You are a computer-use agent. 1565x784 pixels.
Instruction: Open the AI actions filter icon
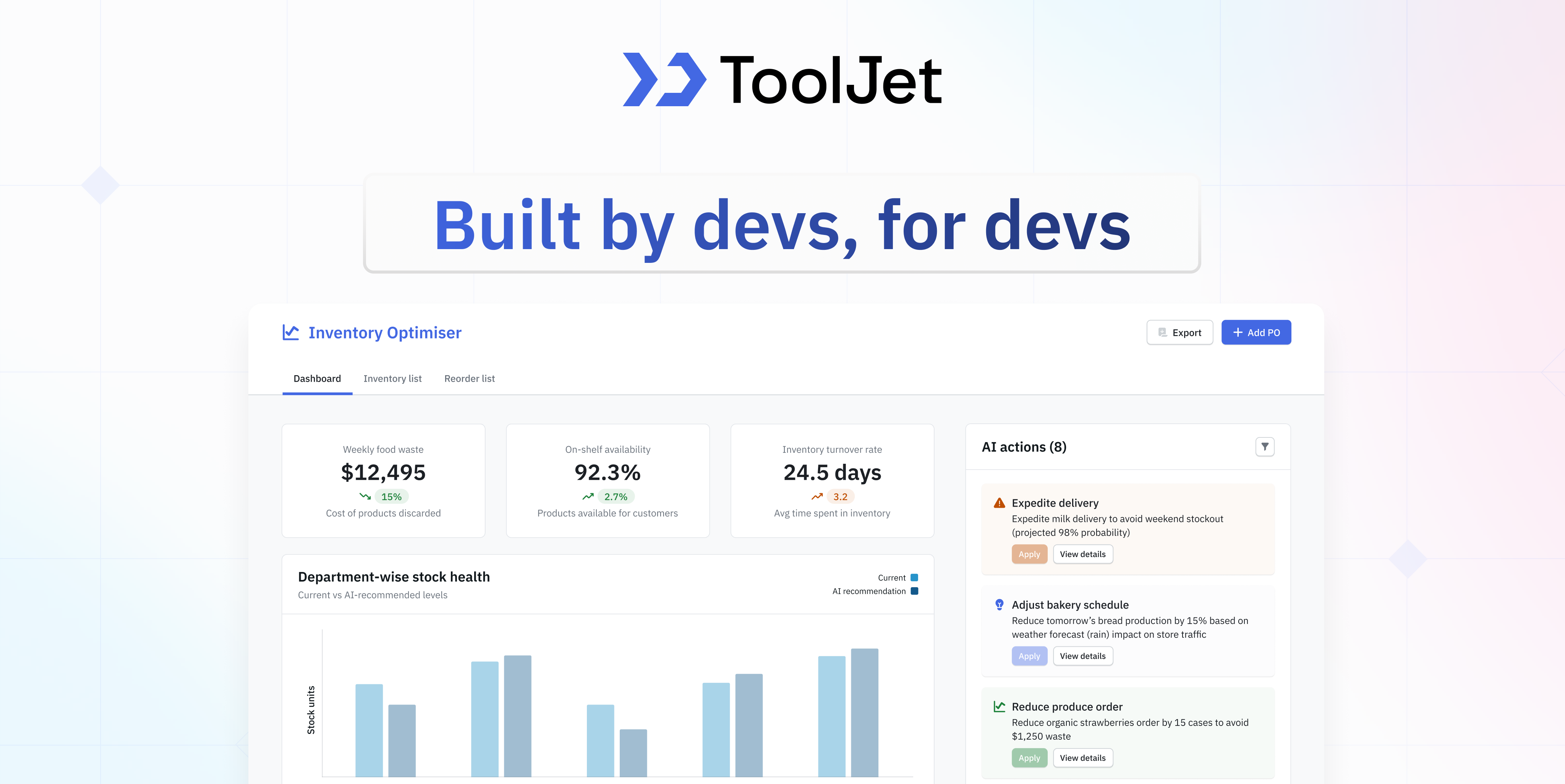[x=1264, y=446]
